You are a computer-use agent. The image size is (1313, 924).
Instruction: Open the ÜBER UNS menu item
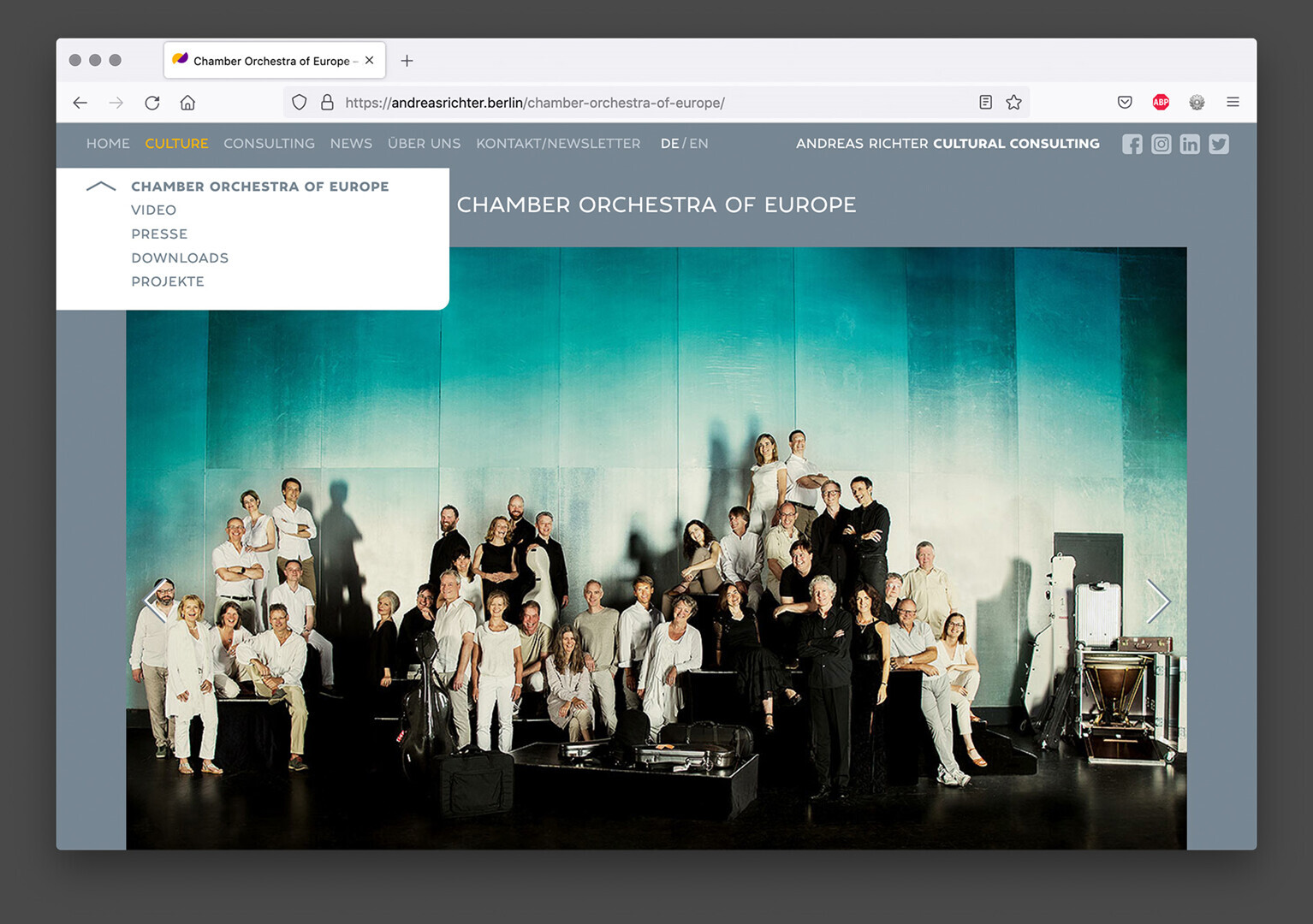pos(424,144)
